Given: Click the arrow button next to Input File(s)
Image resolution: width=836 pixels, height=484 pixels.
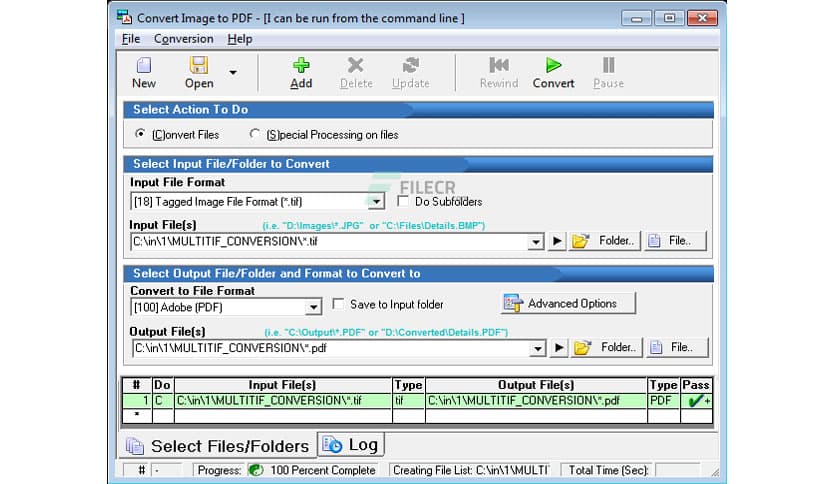Looking at the screenshot, I should 557,241.
